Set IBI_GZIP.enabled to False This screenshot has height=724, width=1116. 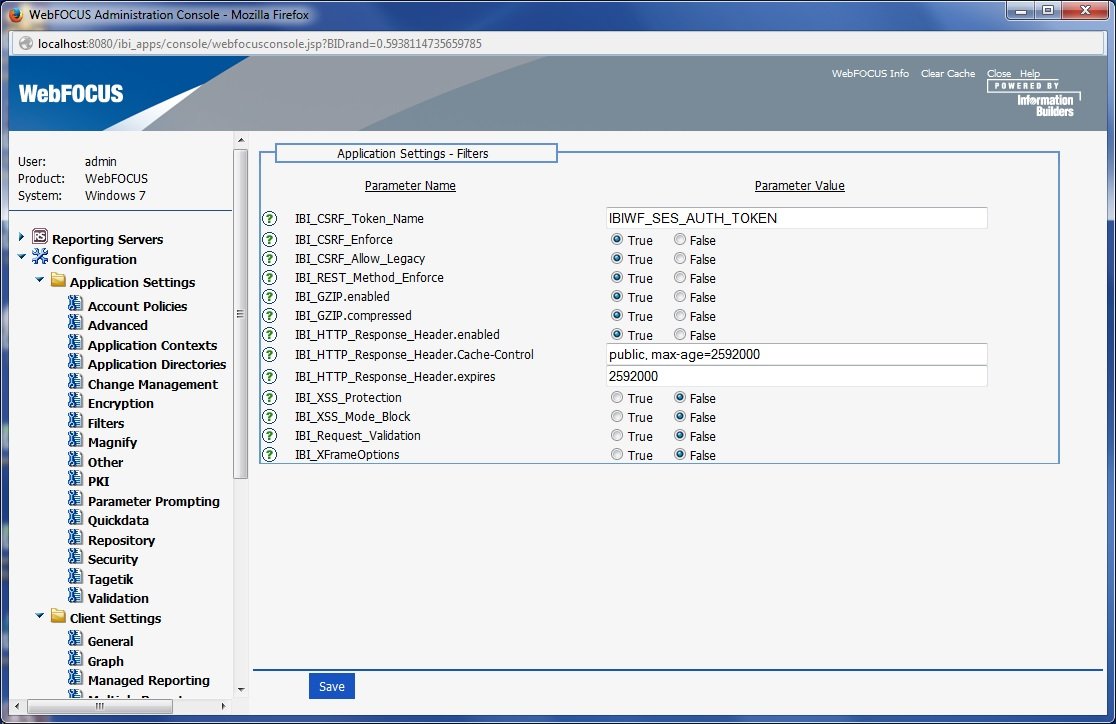680,297
